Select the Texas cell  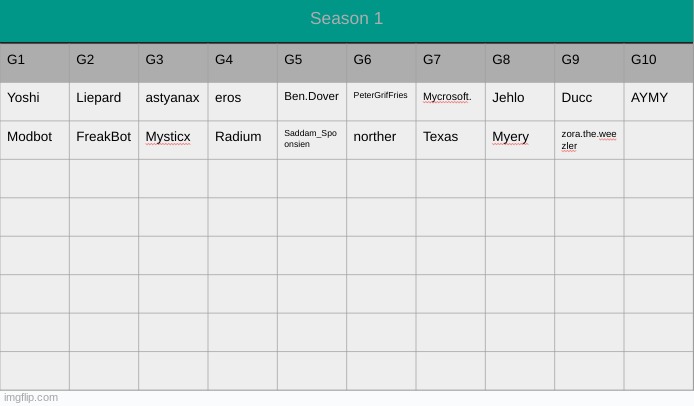[450, 138]
